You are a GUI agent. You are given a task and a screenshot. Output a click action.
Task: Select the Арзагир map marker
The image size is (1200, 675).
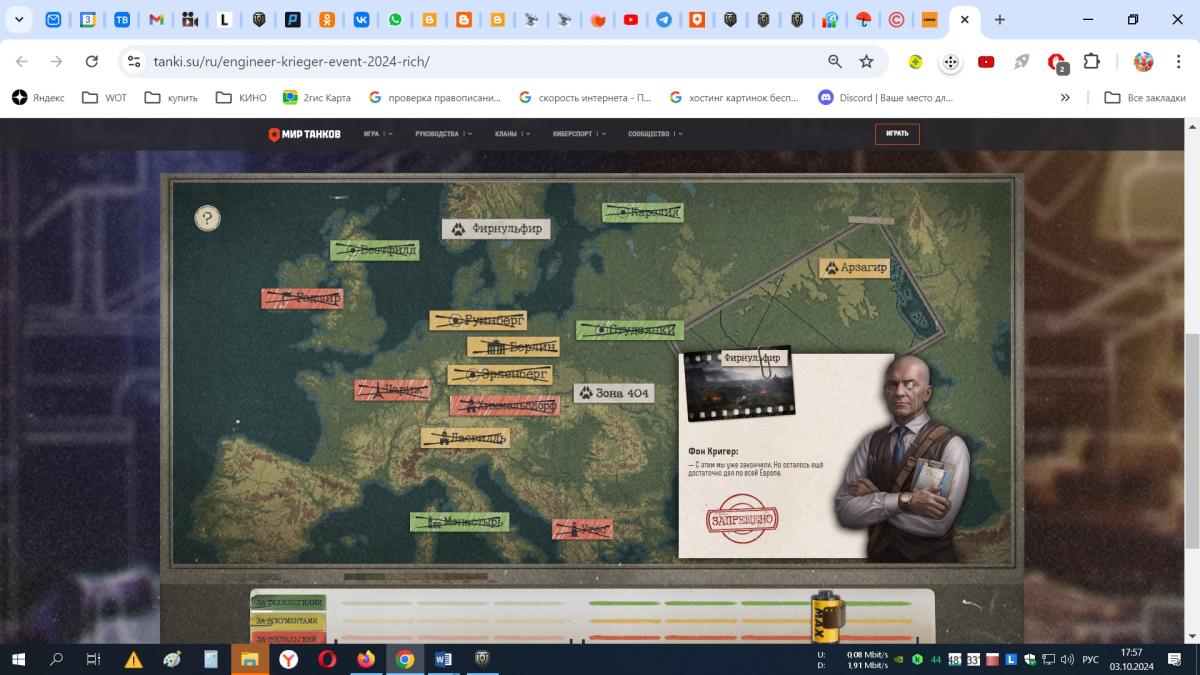(855, 268)
